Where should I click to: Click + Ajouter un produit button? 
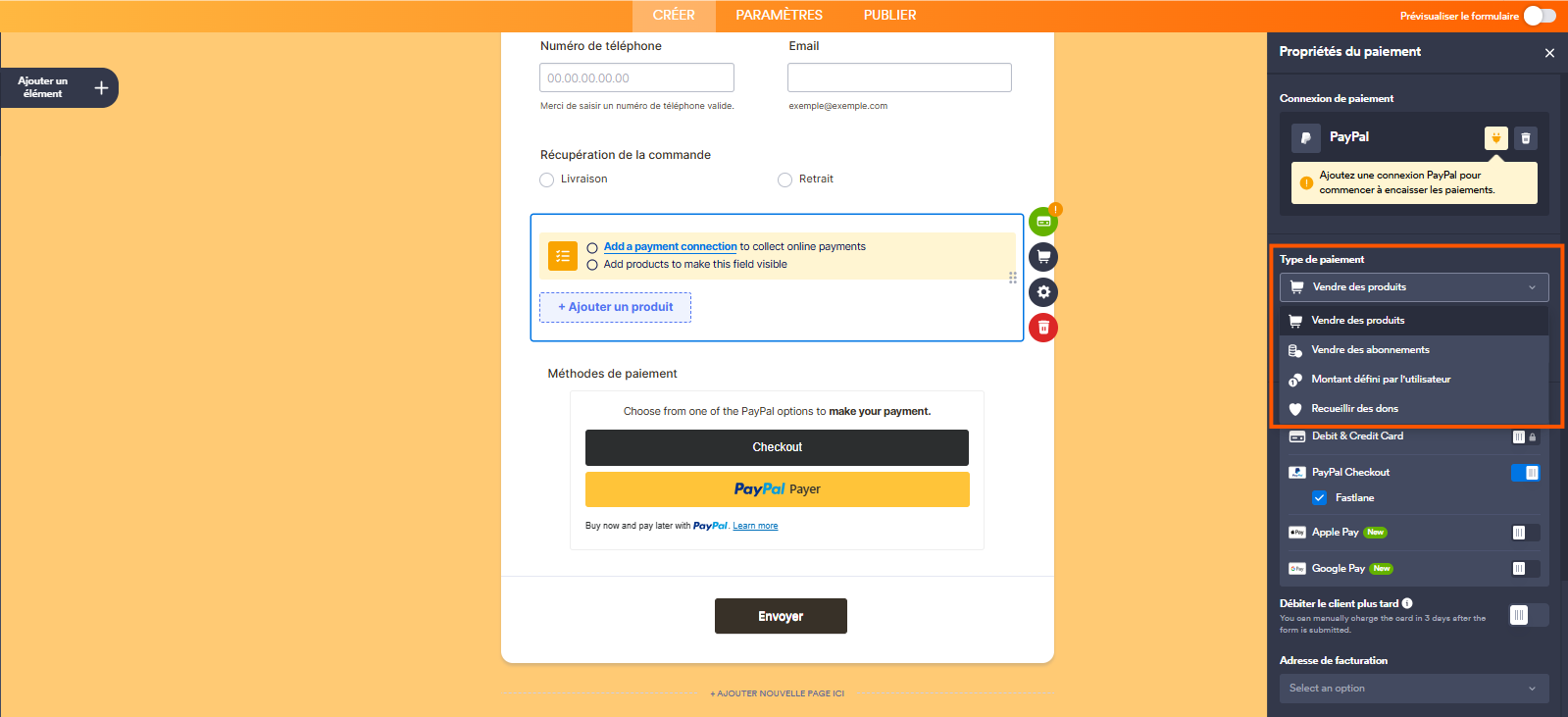615,307
